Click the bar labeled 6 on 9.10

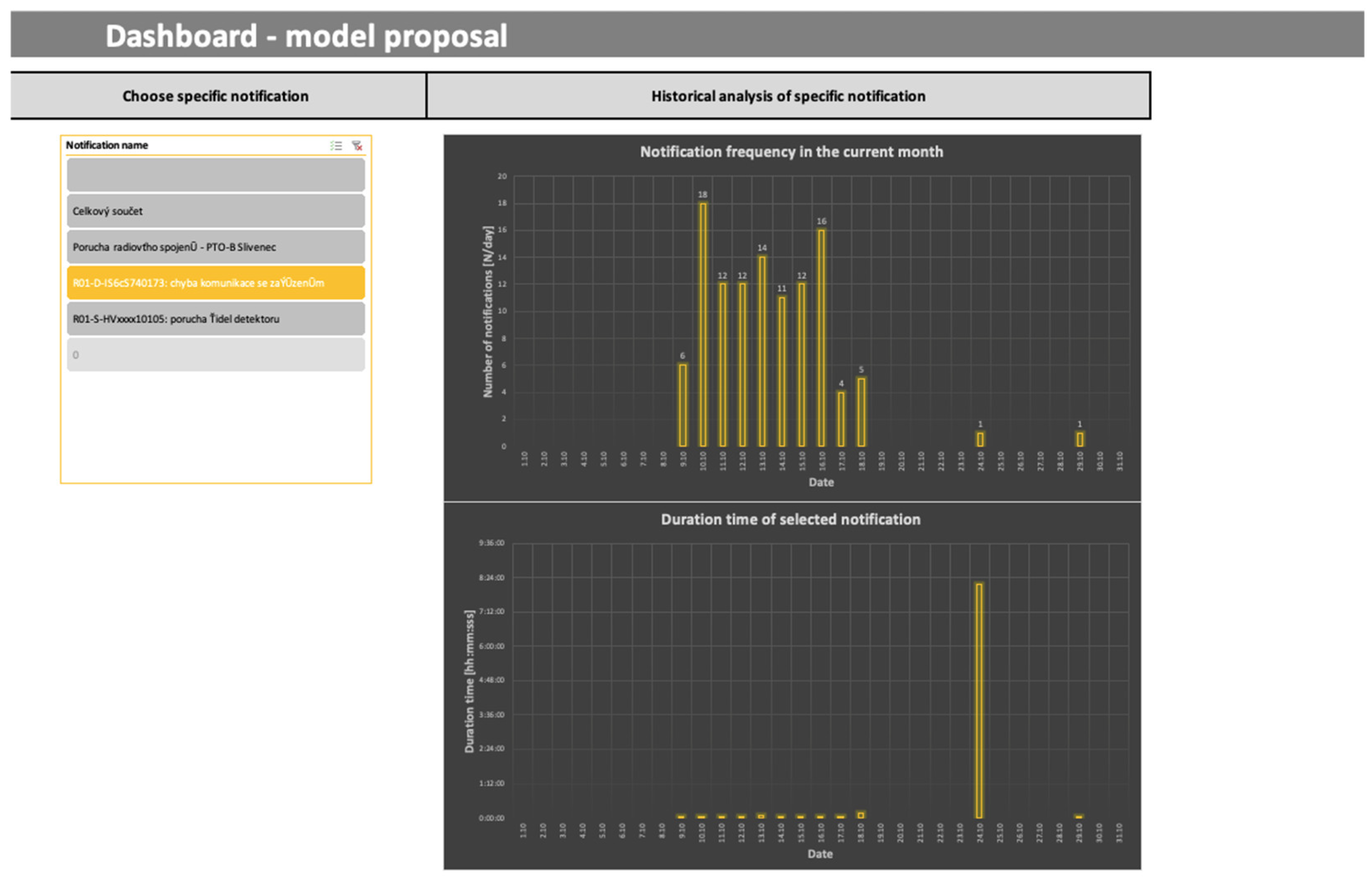point(682,405)
